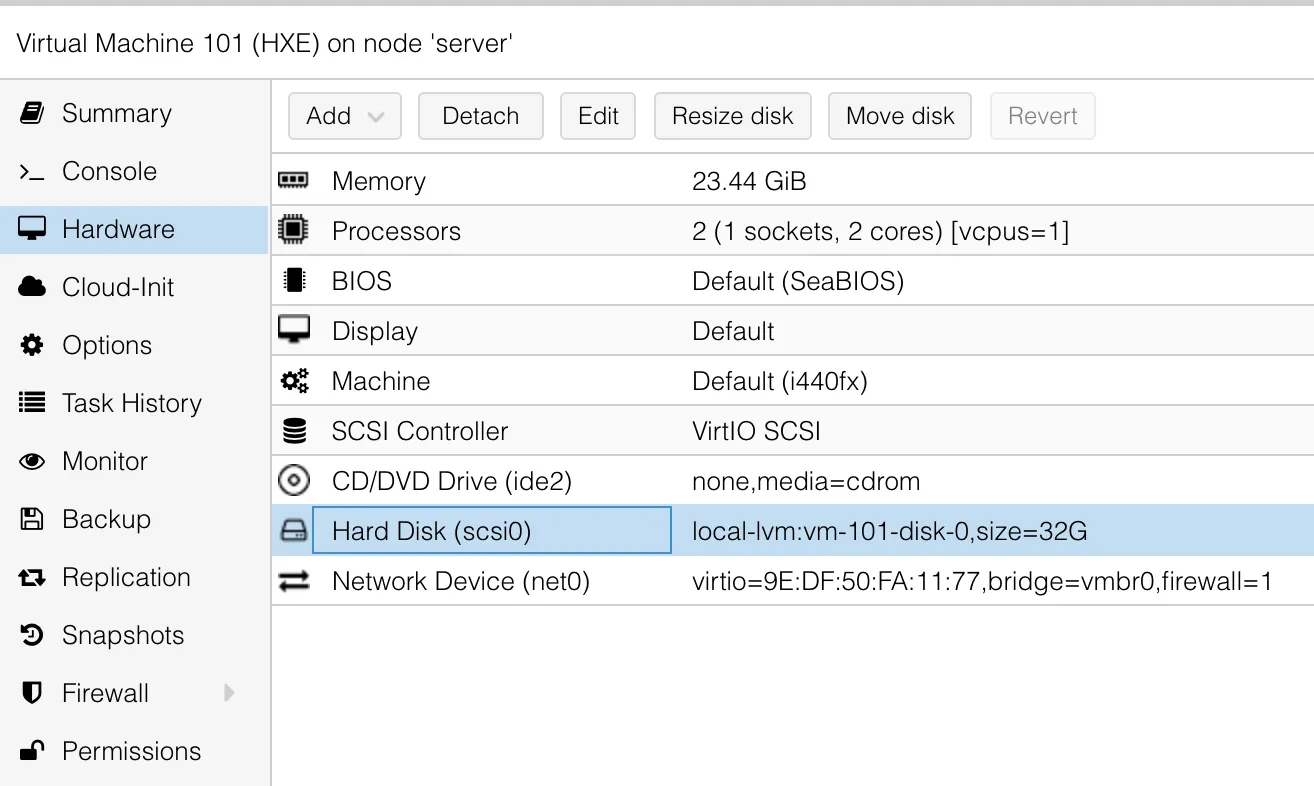Click the Move disk button
1314x786 pixels.
click(x=900, y=116)
